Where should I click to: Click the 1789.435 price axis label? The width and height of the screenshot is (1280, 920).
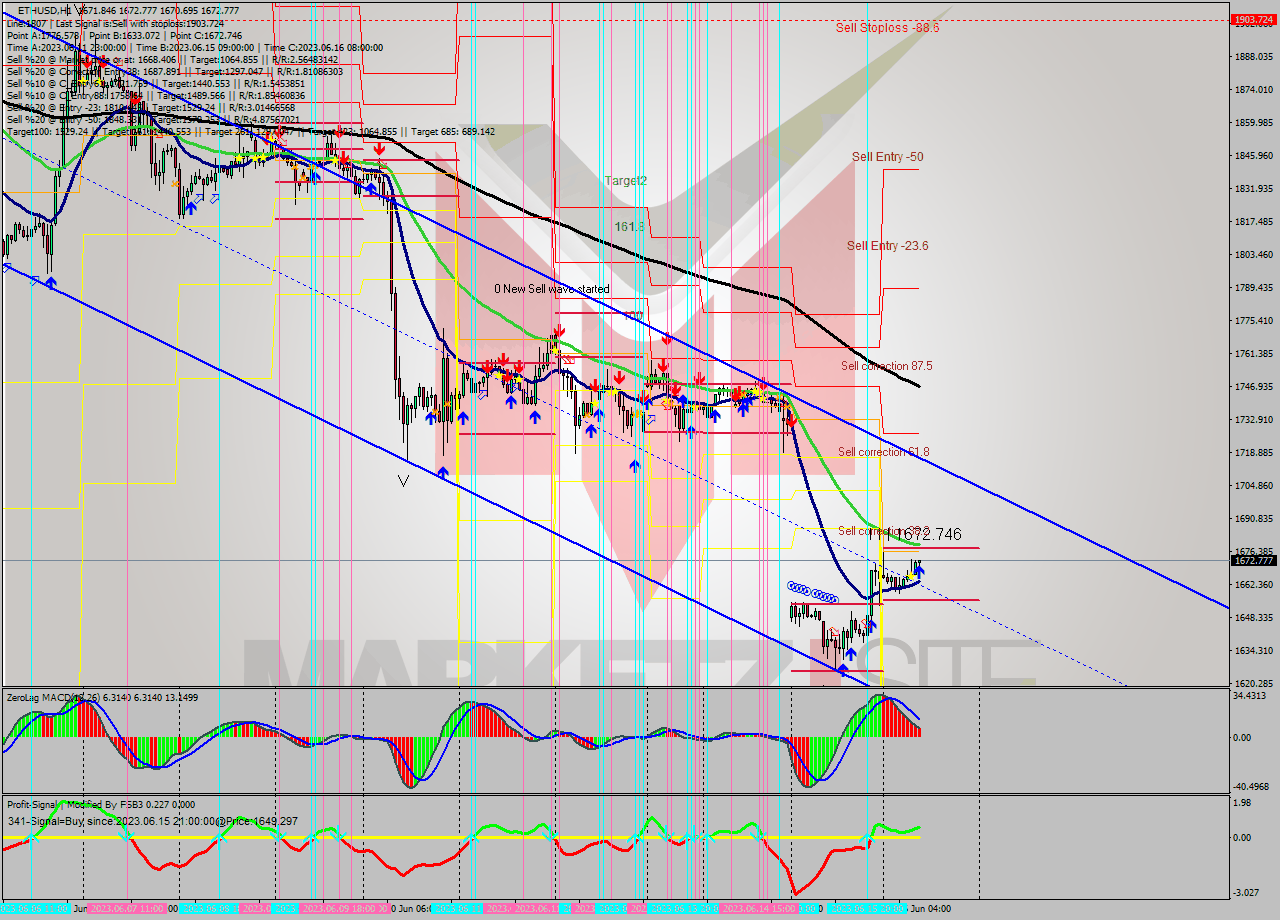1253,288
